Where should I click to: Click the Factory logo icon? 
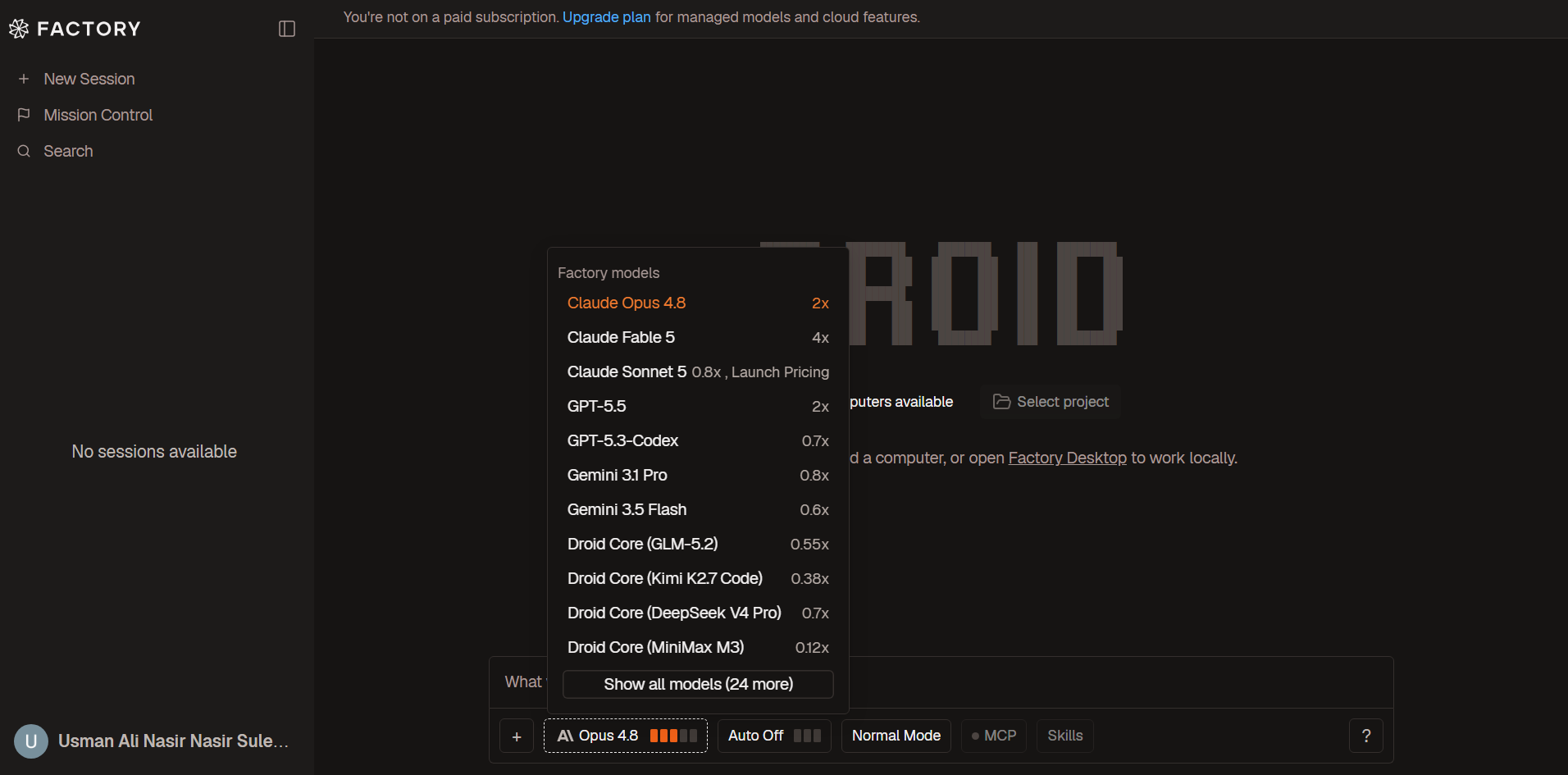(x=19, y=29)
